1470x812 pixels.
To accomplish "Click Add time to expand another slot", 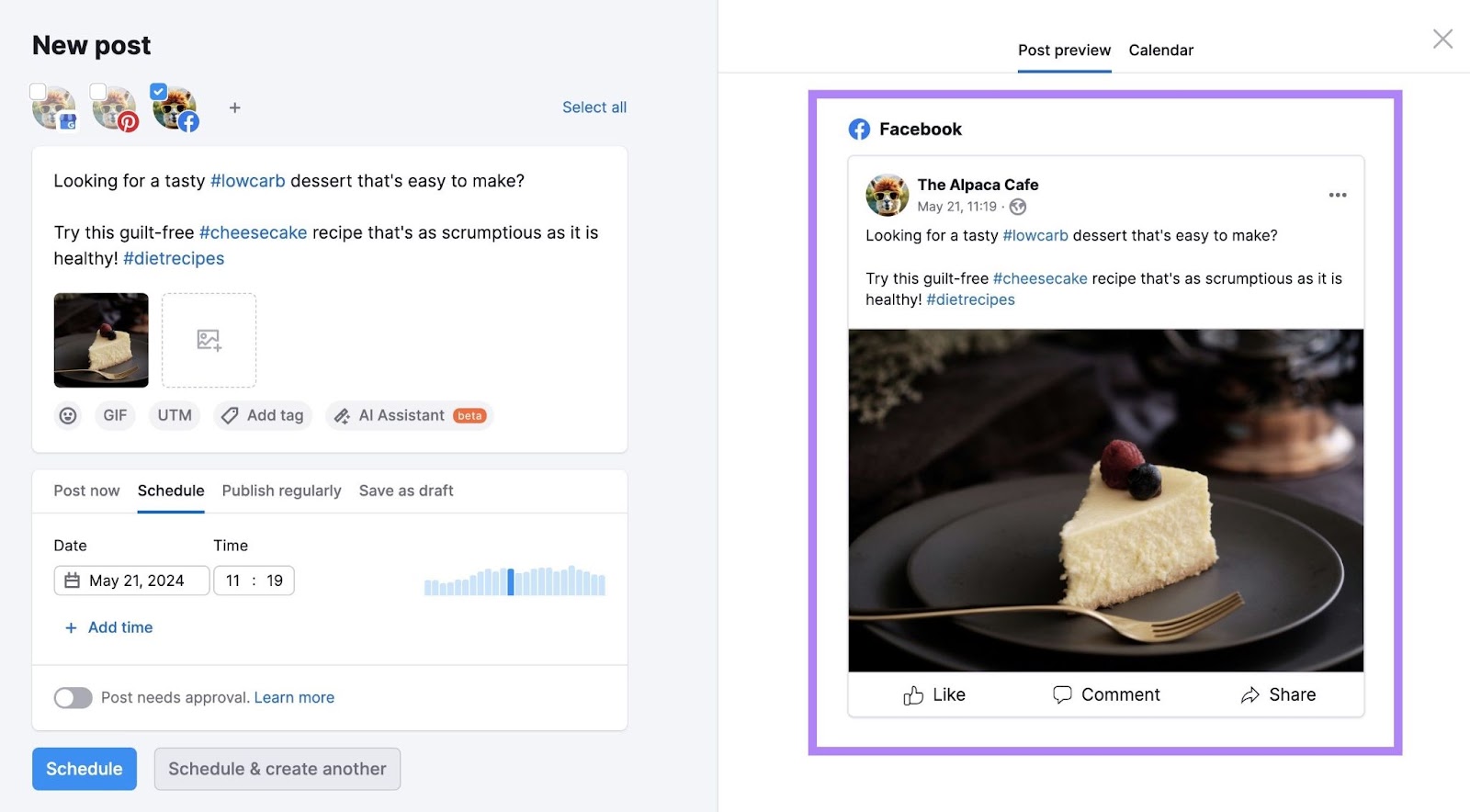I will 109,627.
